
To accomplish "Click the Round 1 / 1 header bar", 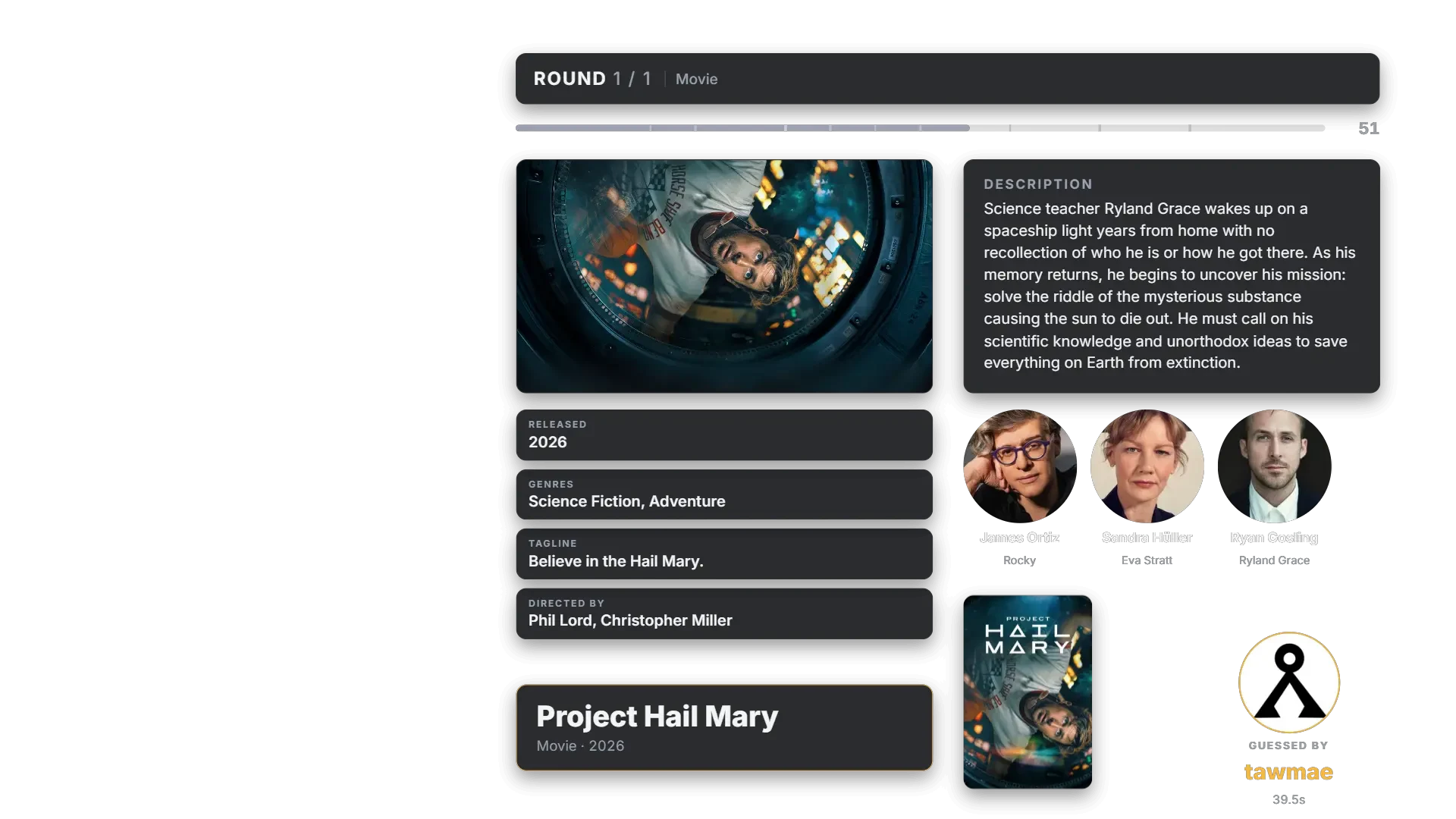I will click(x=947, y=79).
